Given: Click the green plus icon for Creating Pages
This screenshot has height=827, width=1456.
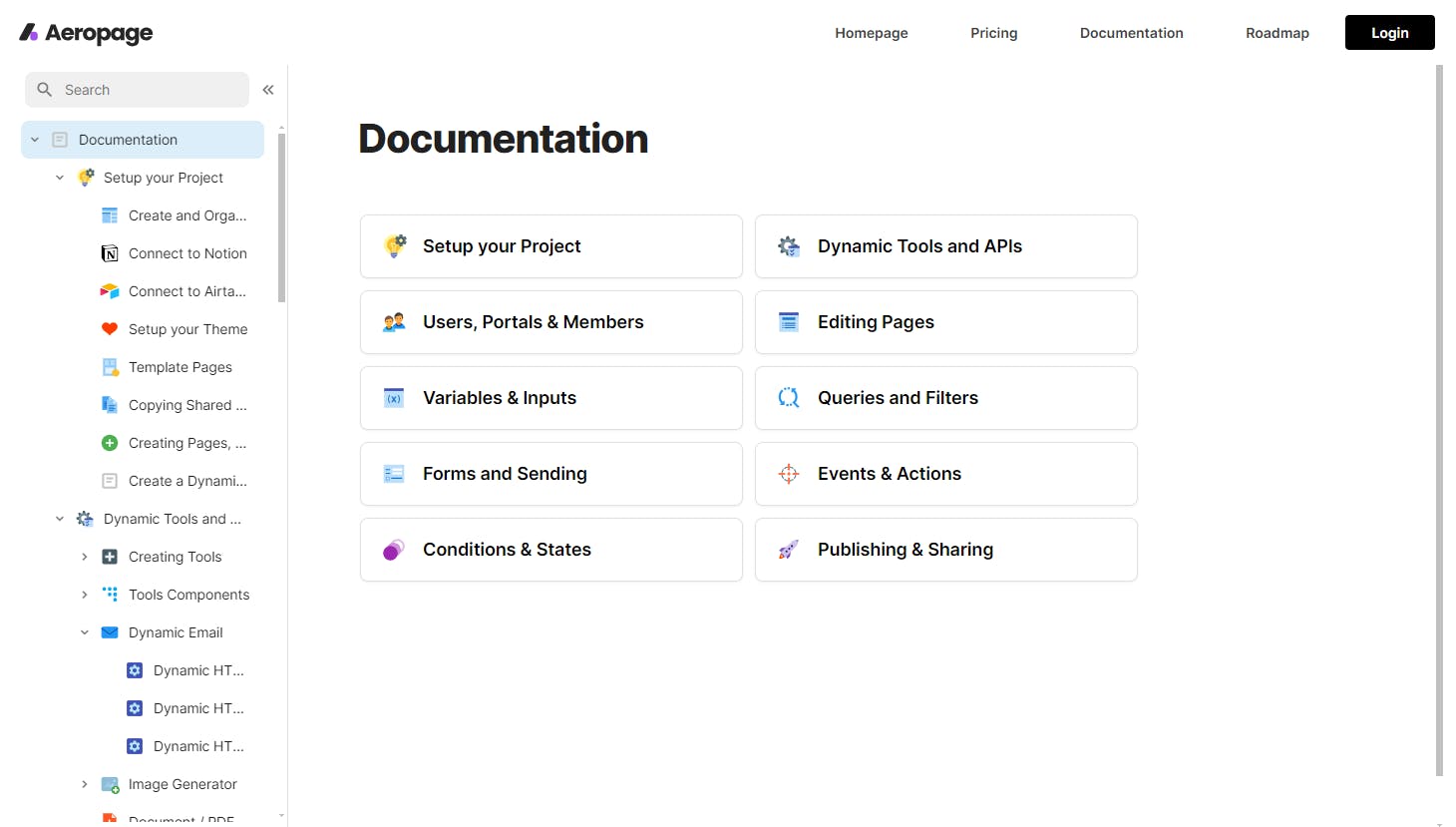Looking at the screenshot, I should 110,443.
